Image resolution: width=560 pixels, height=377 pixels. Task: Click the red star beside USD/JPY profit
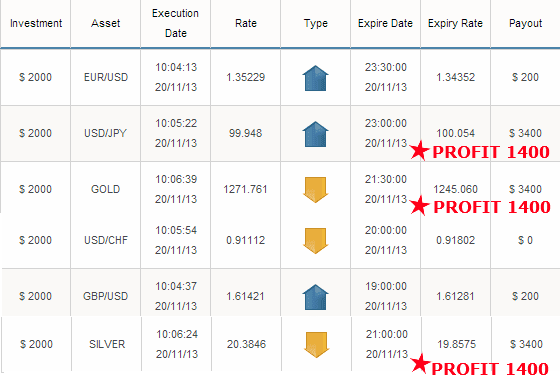click(419, 150)
